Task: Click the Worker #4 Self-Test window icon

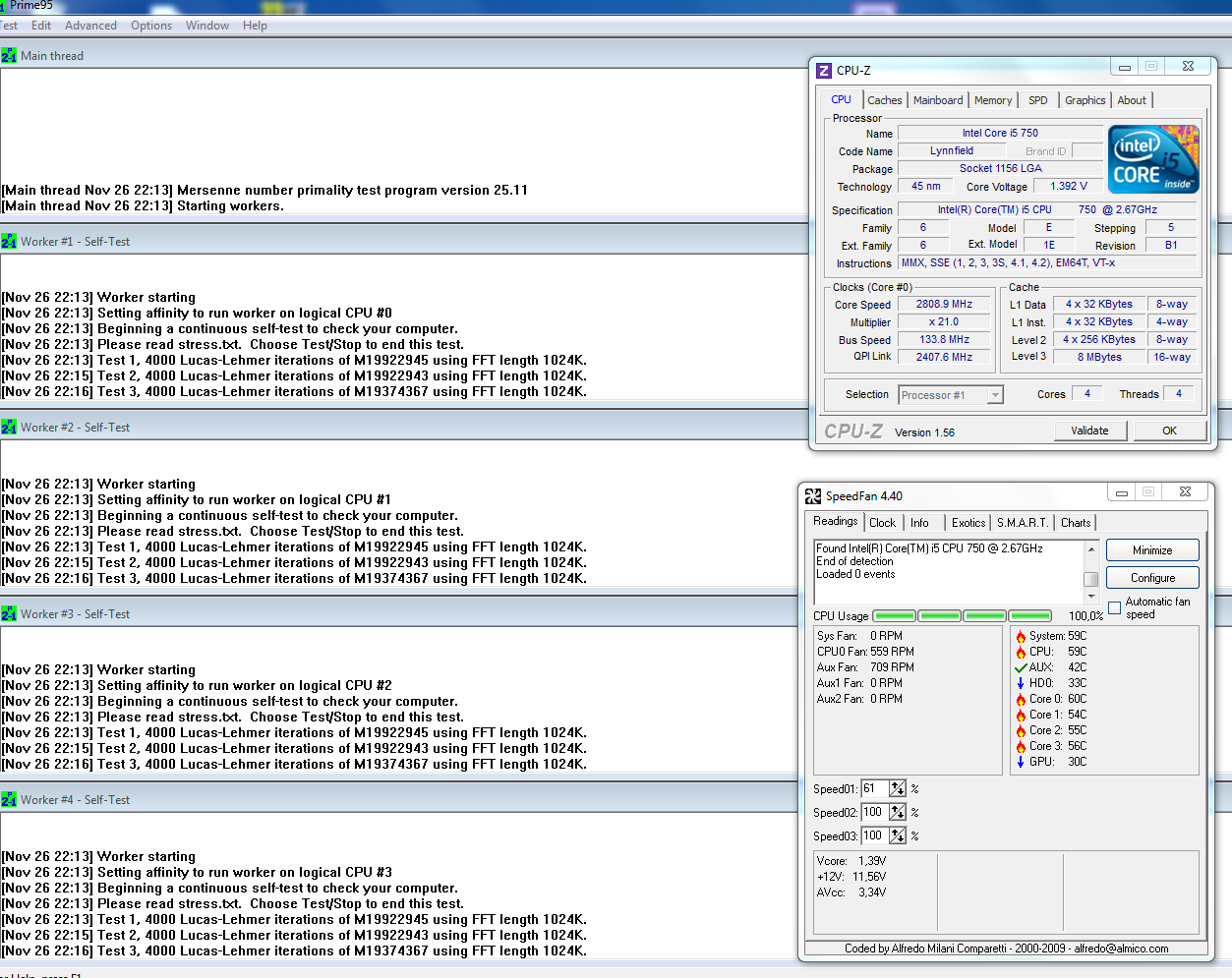Action: pyautogui.click(x=9, y=800)
